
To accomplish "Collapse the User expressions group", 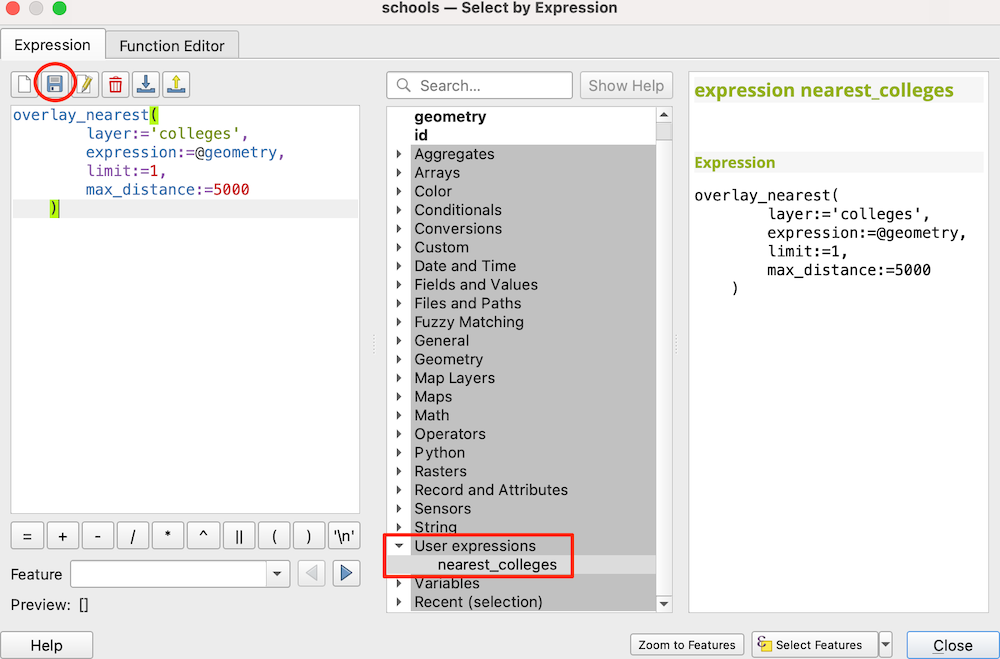I will [399, 545].
